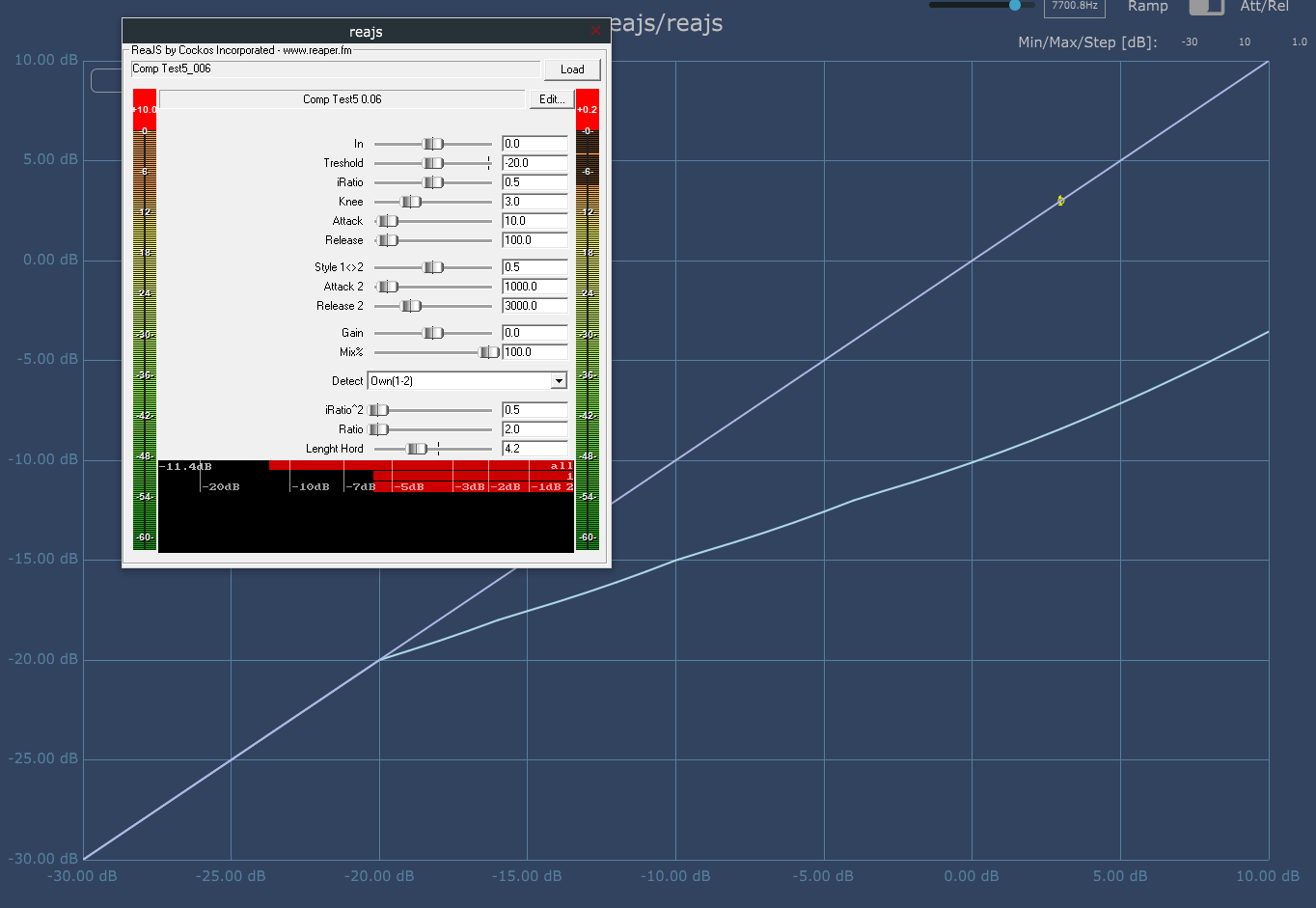Click the reajs window title bar
The height and width of the screenshot is (908, 1316).
(x=366, y=32)
